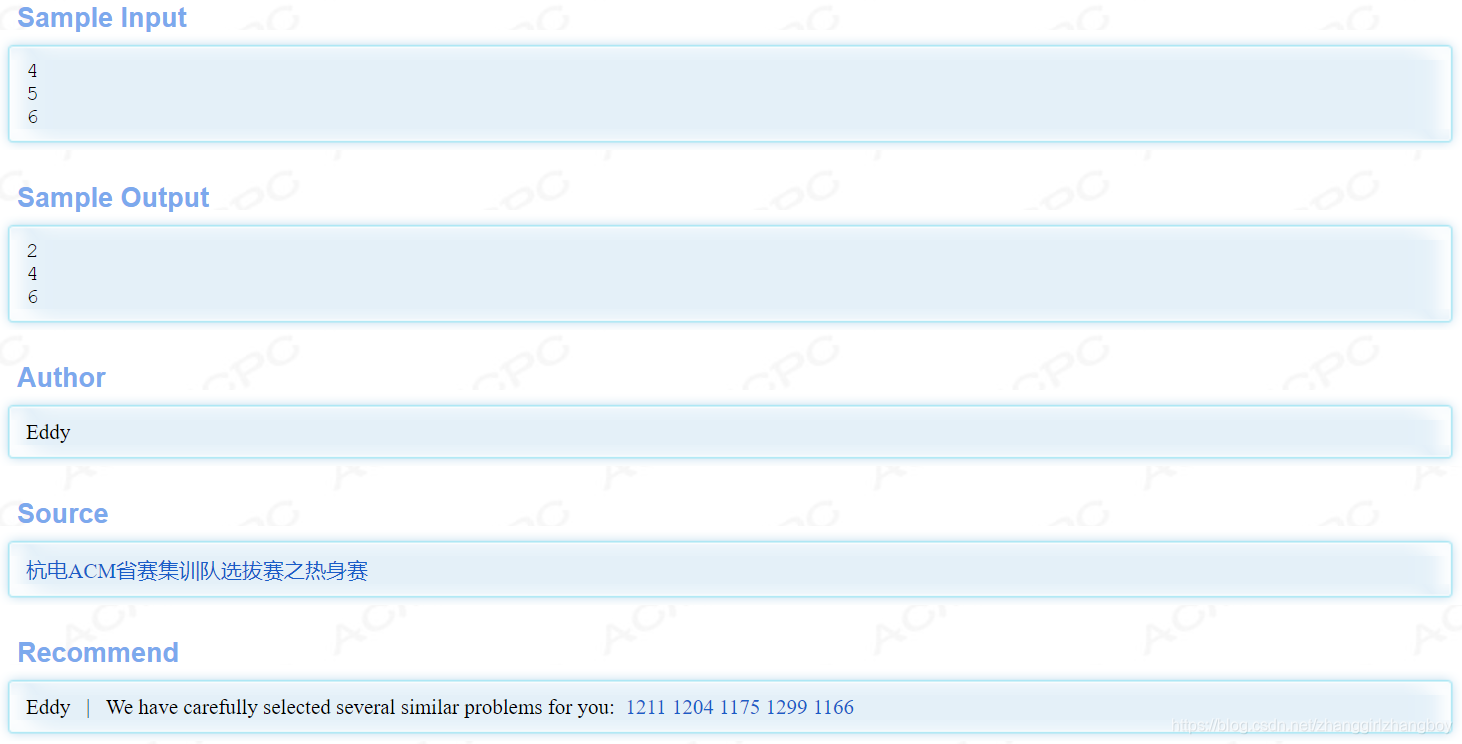Select the sample output value 4

pyautogui.click(x=33, y=274)
